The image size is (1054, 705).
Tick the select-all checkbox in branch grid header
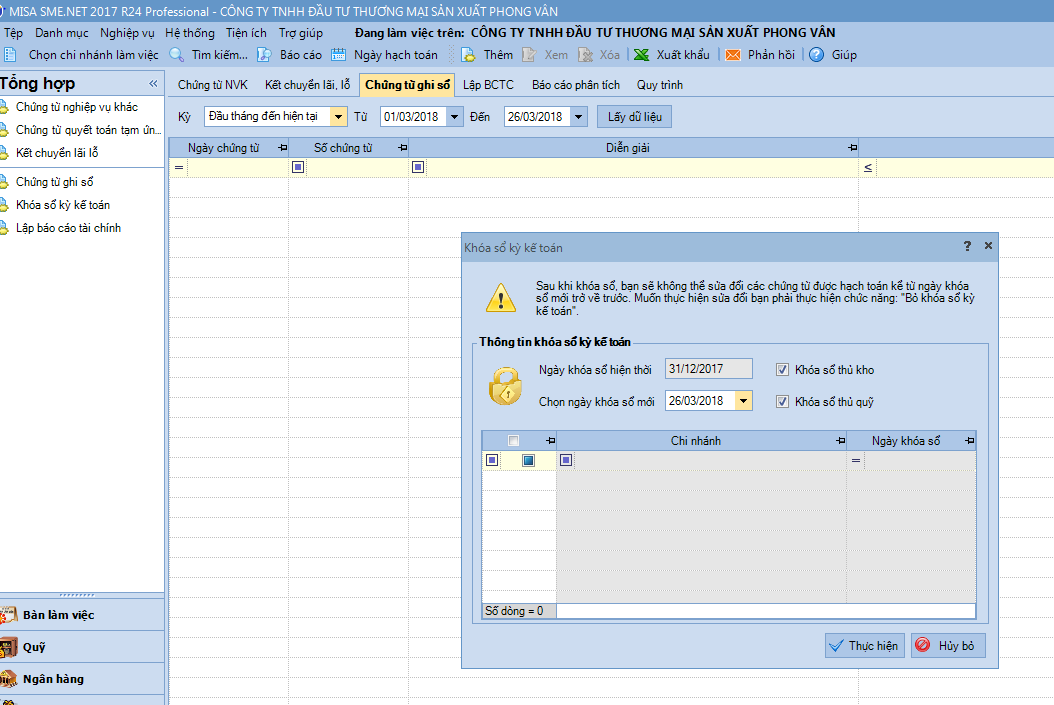click(514, 441)
